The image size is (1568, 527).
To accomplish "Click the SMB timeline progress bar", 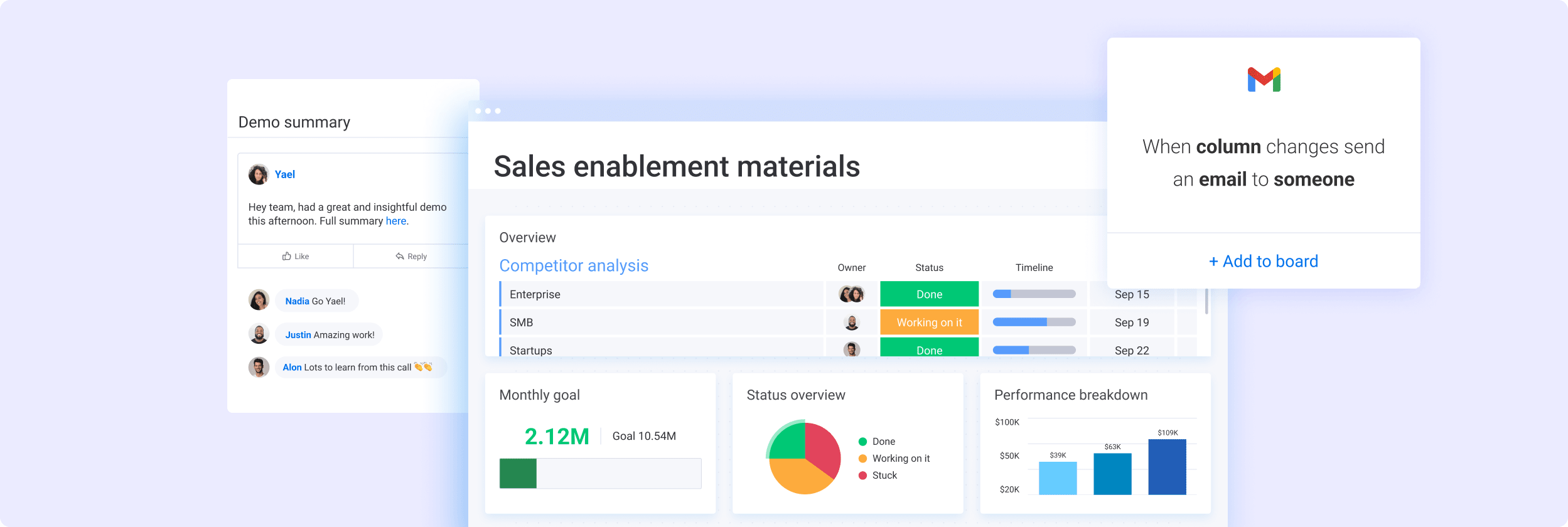I will [1034, 322].
